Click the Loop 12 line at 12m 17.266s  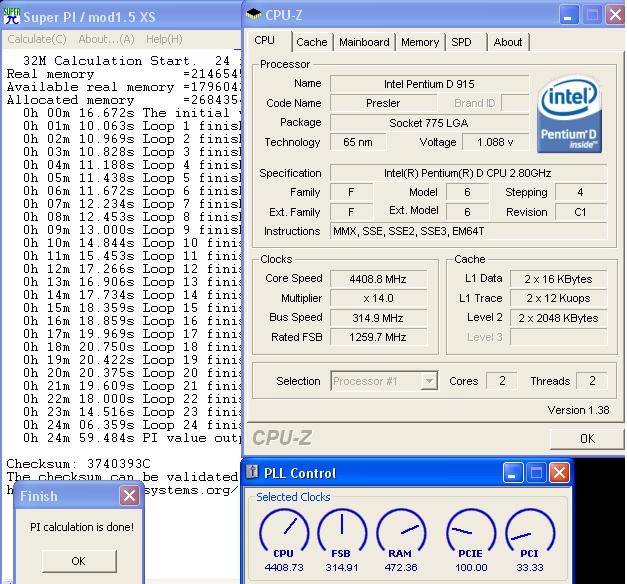click(132, 269)
